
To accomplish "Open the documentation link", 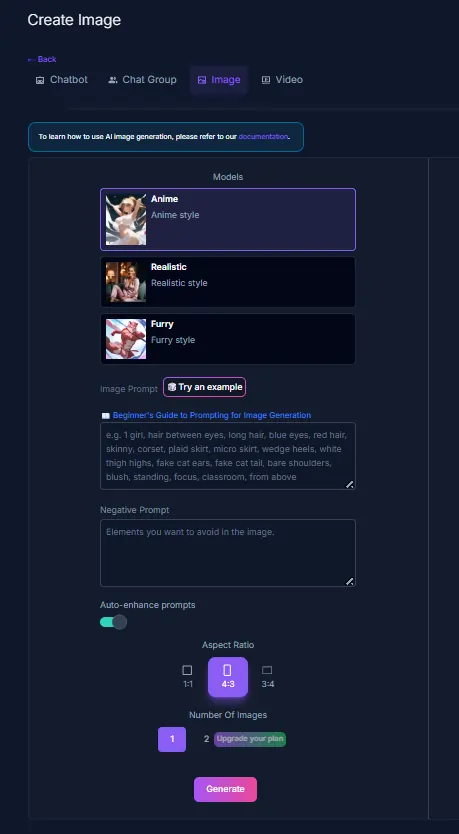I will [263, 137].
